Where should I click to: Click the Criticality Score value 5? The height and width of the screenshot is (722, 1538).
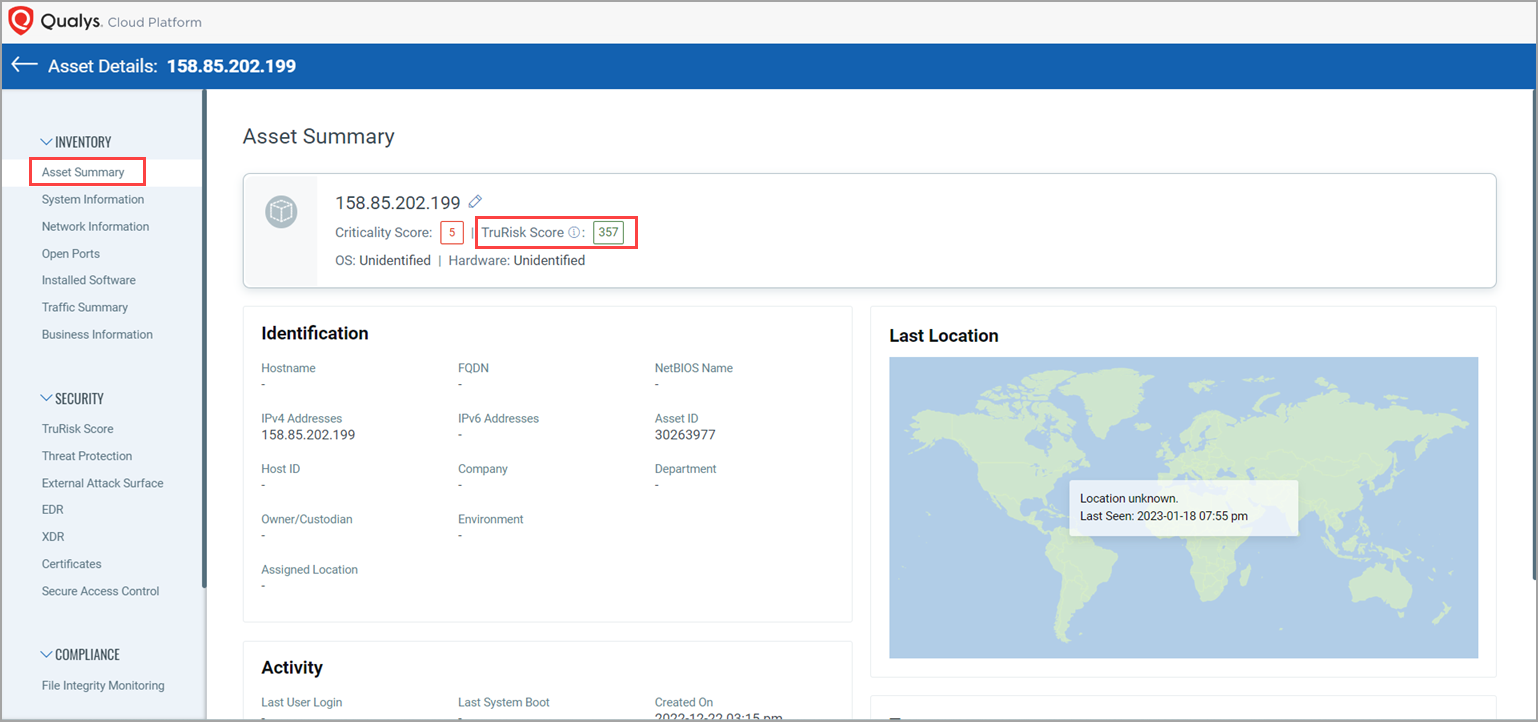pyautogui.click(x=452, y=233)
